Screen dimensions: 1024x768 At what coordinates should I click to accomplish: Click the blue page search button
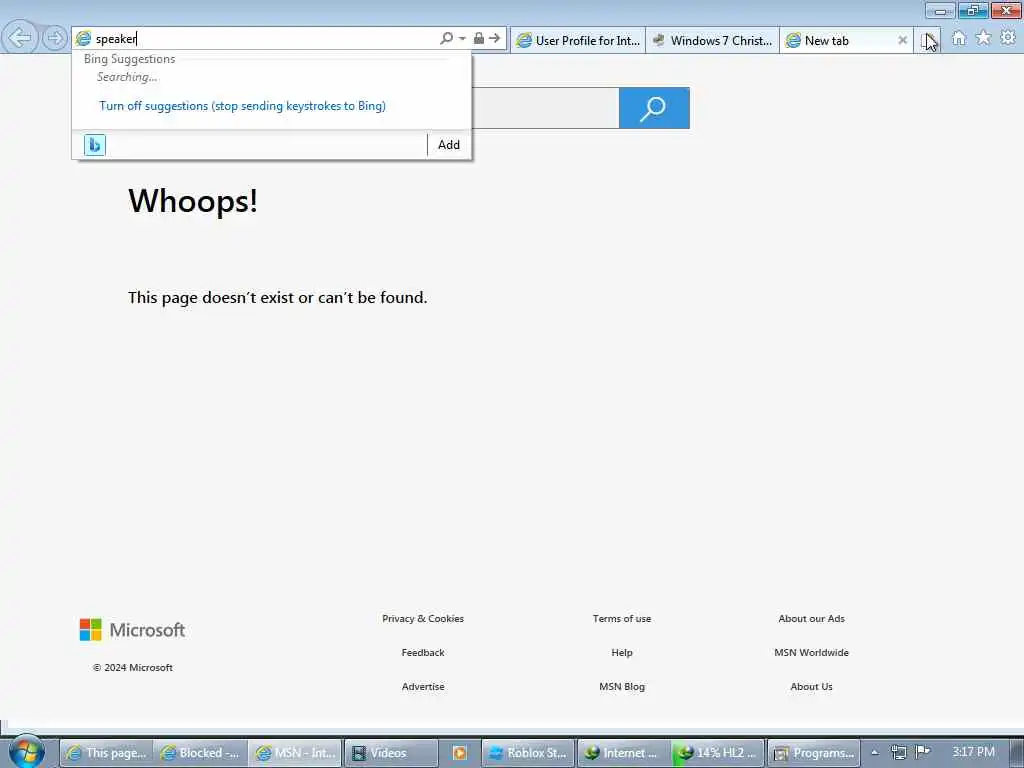pyautogui.click(x=654, y=108)
